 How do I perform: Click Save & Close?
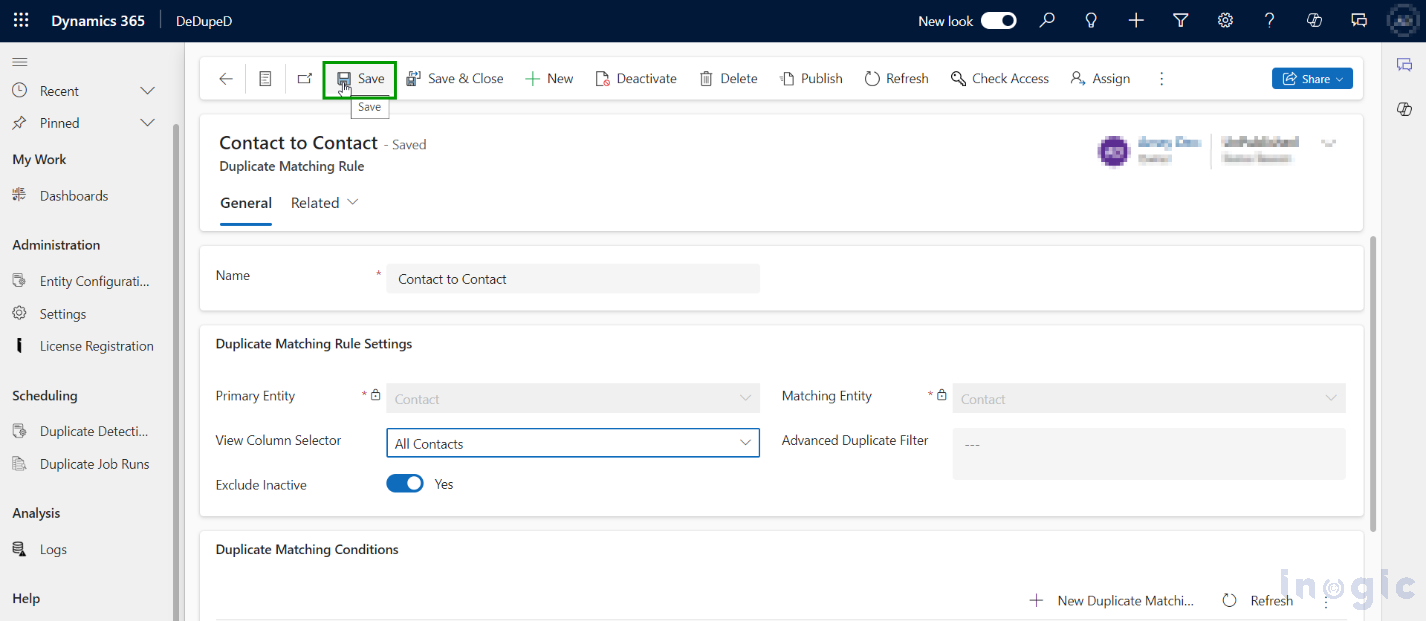(x=455, y=79)
